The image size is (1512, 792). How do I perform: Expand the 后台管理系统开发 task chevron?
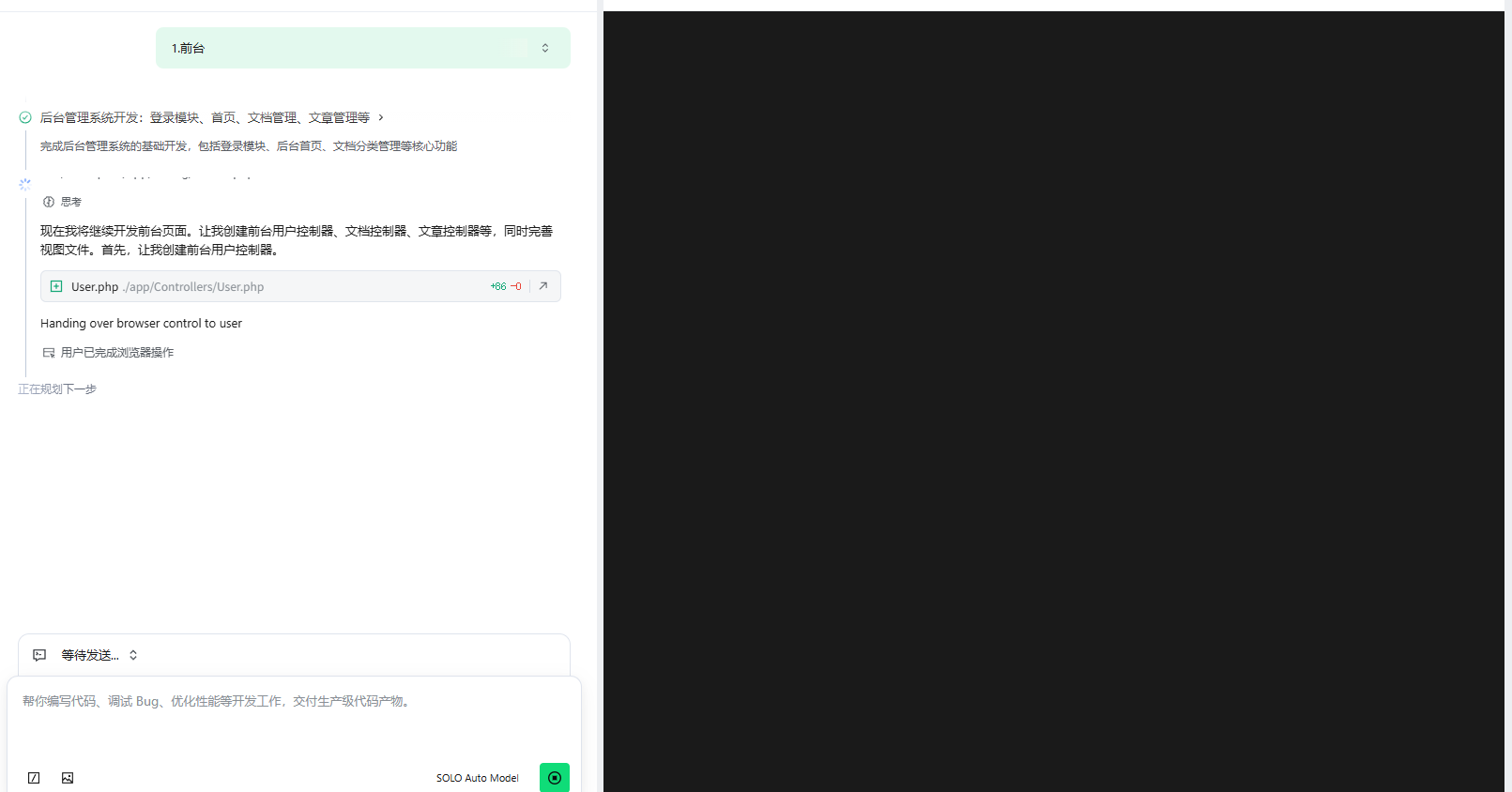(381, 117)
